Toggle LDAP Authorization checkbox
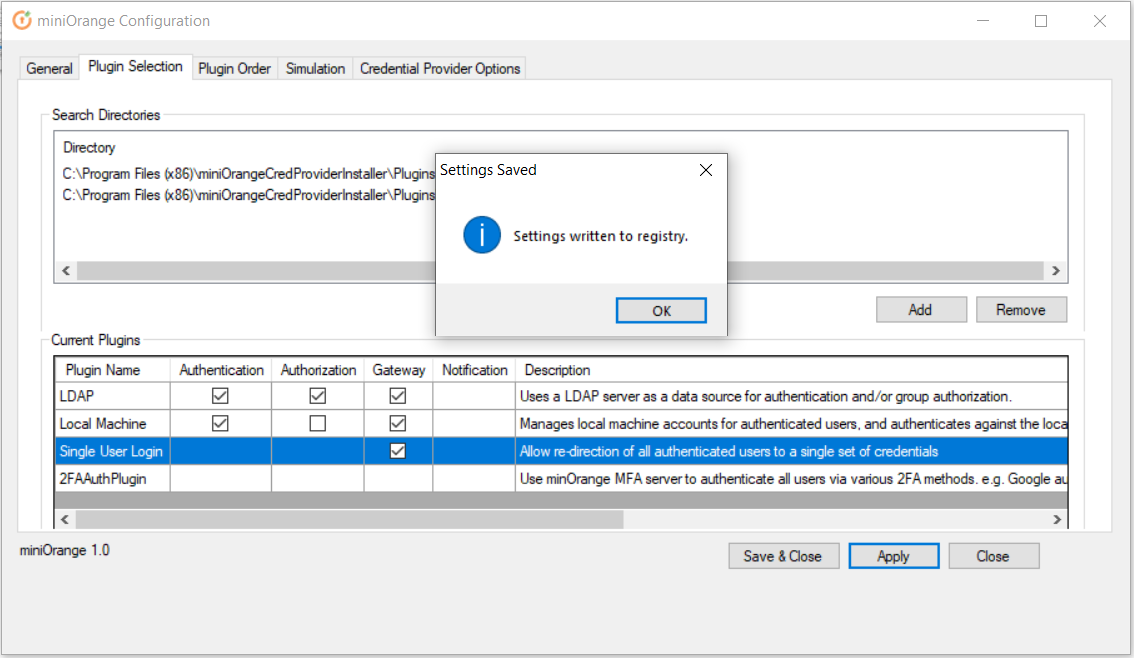The height and width of the screenshot is (658, 1134). click(x=317, y=396)
